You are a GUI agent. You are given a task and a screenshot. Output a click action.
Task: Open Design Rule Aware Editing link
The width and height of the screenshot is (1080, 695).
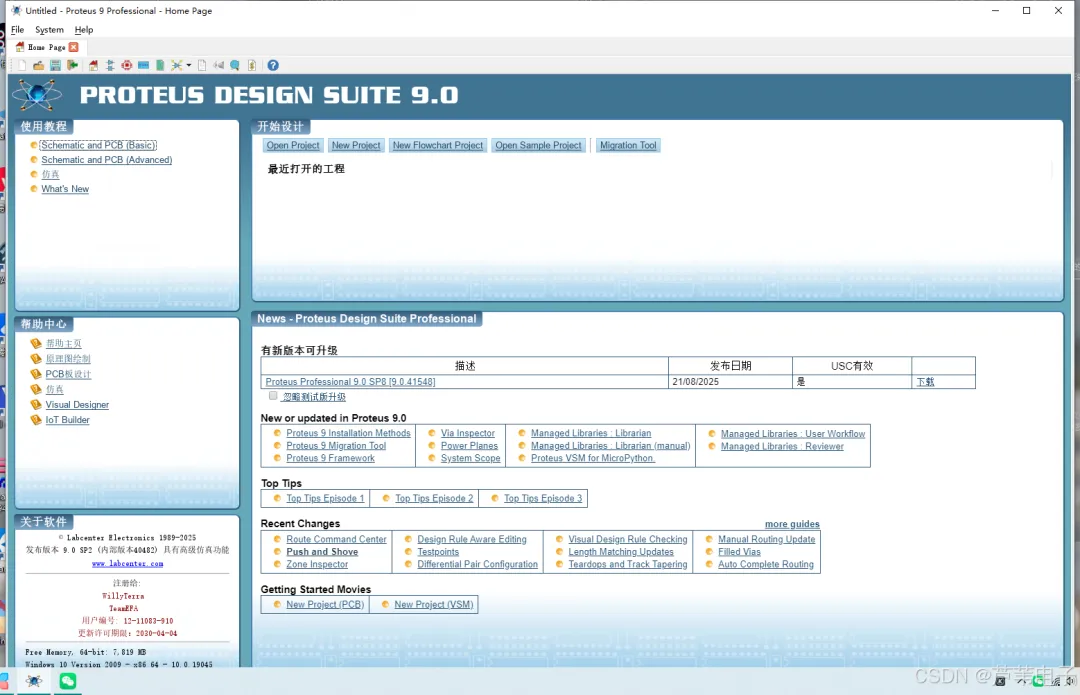pyautogui.click(x=472, y=539)
